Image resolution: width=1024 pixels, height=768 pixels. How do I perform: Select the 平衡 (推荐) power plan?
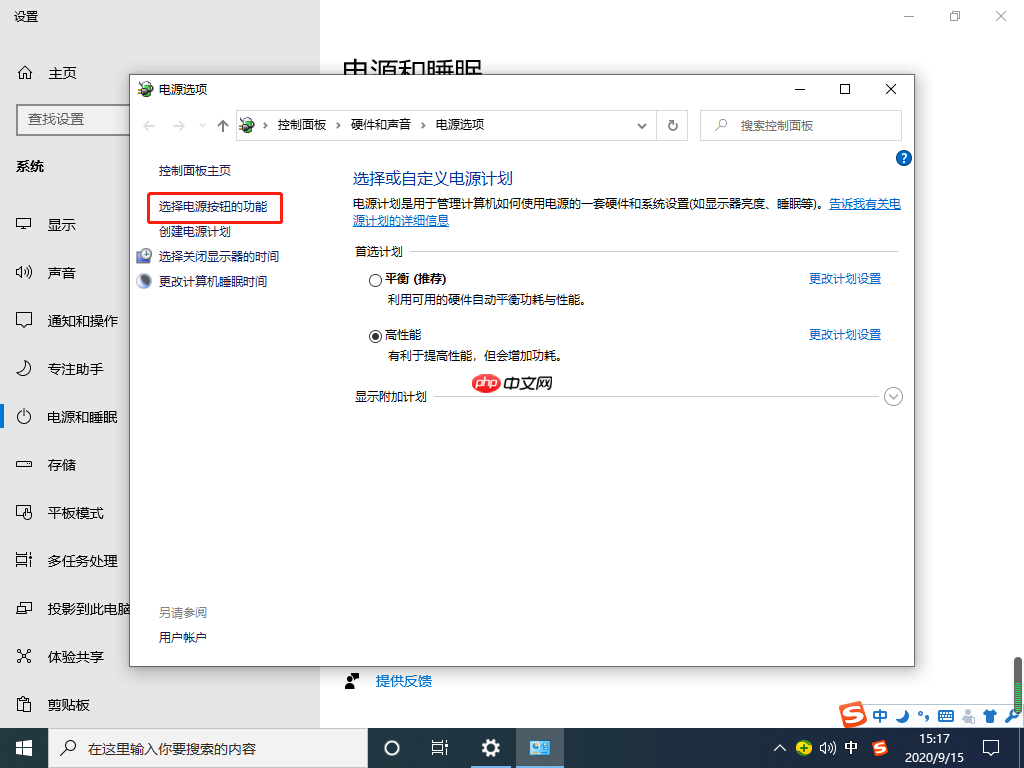pos(377,278)
